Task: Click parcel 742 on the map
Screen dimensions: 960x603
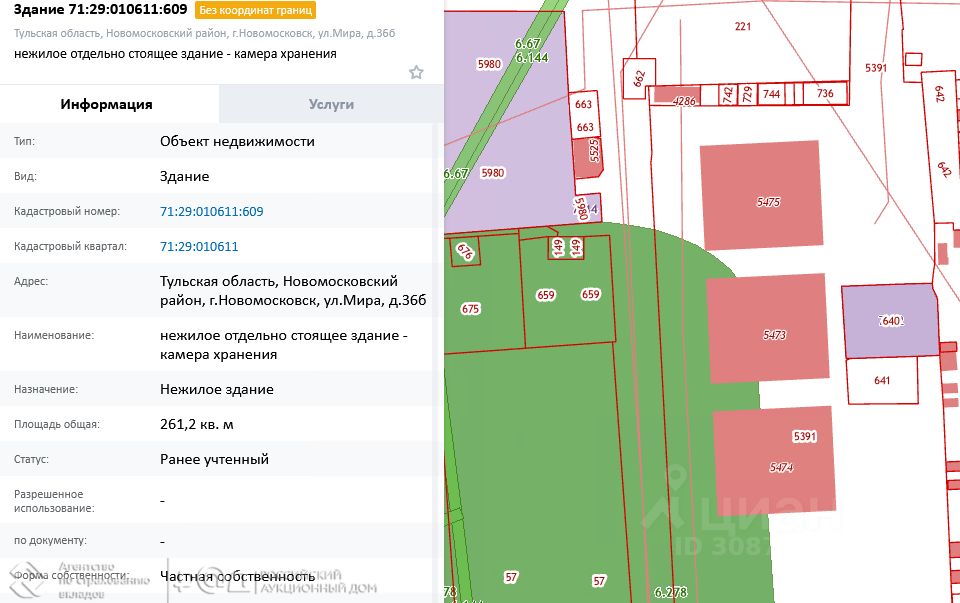Action: coord(727,94)
